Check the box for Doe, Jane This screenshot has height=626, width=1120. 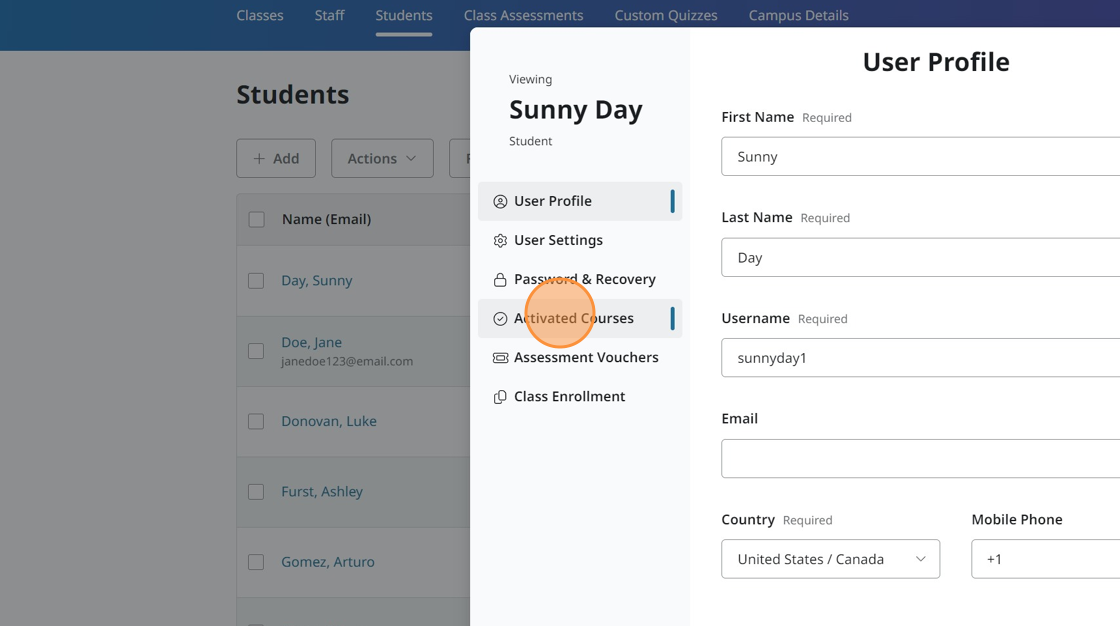(256, 351)
